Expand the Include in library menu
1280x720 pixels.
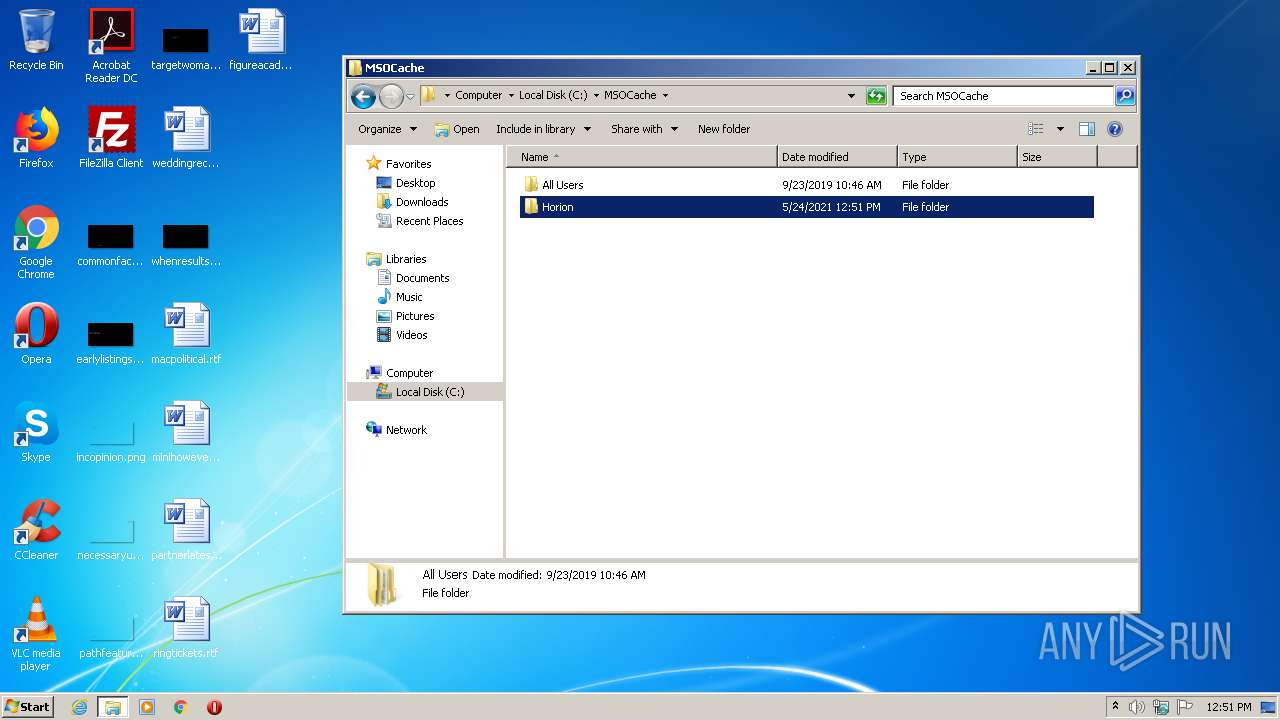(x=544, y=129)
